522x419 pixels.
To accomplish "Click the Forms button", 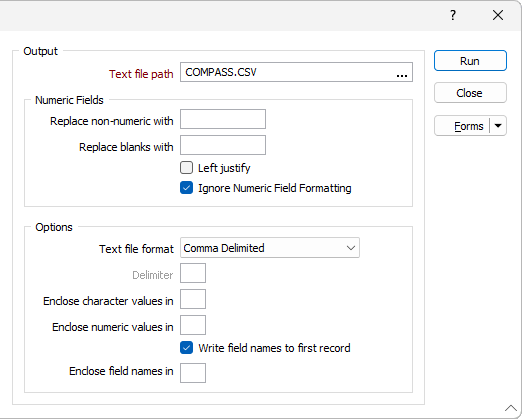I will [462, 126].
